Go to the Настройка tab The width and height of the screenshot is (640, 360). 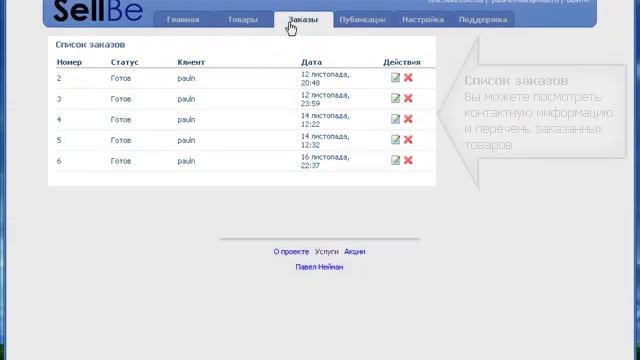[x=423, y=20]
